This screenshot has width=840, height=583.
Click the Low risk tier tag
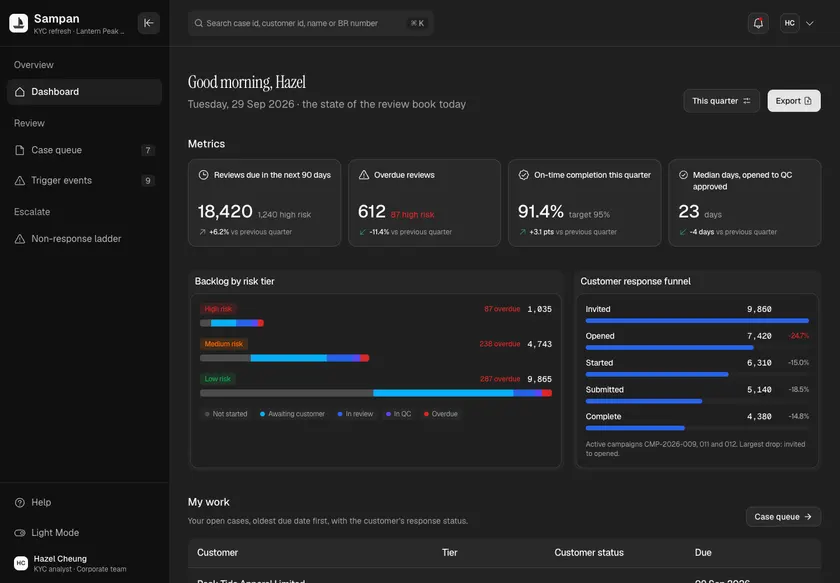(x=218, y=378)
